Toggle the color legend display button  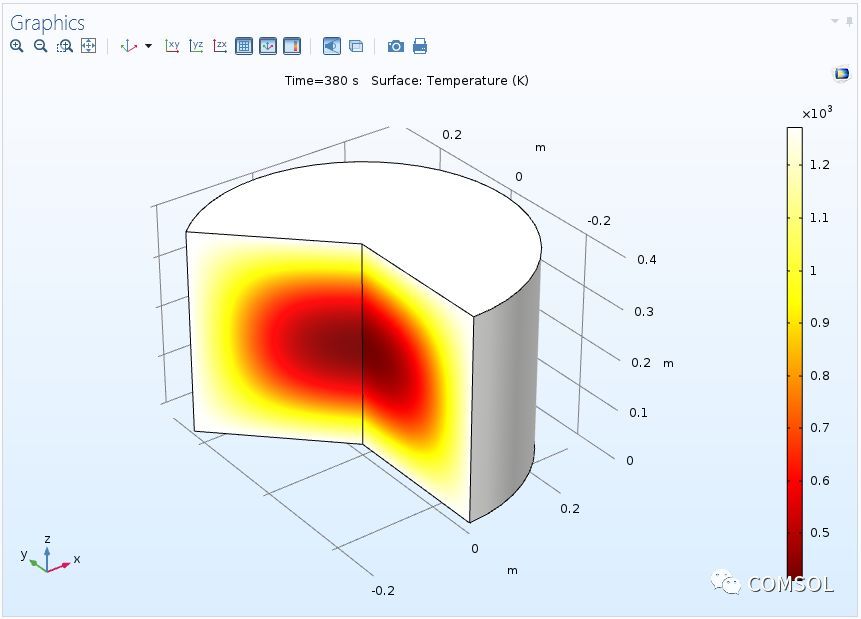point(292,46)
